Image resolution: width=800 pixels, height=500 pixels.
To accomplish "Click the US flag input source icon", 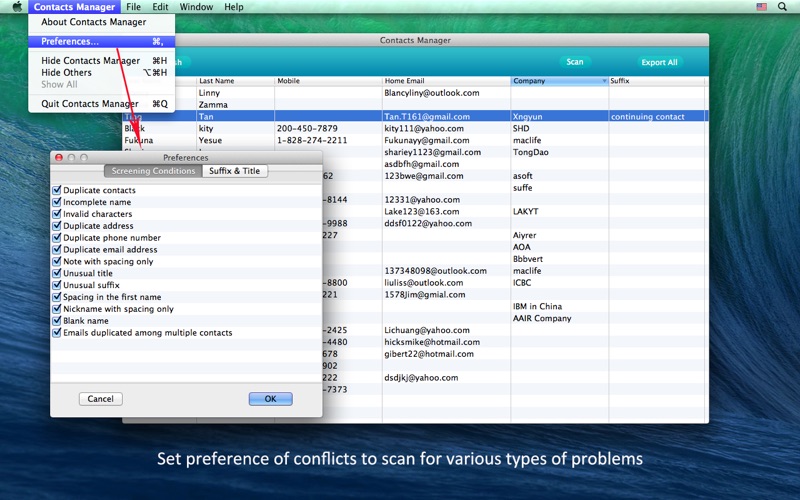I will click(761, 7).
